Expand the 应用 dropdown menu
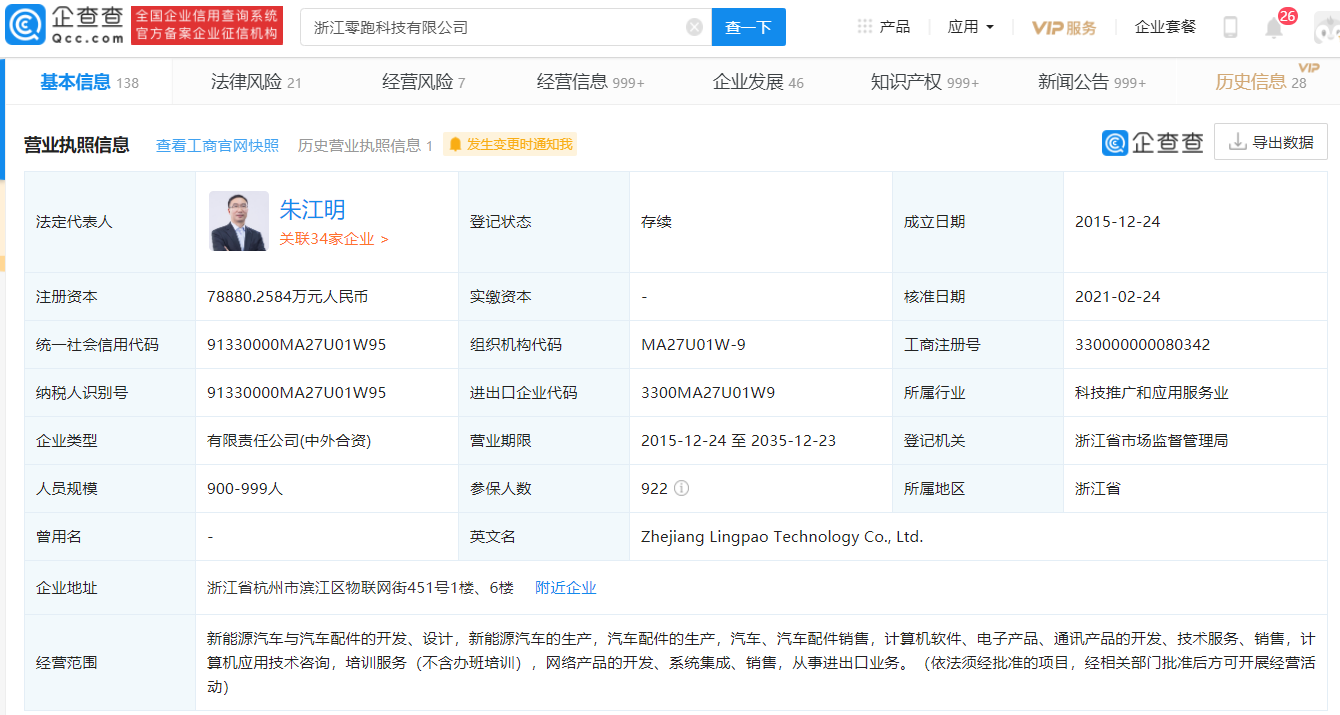Image resolution: width=1340 pixels, height=715 pixels. pos(970,27)
